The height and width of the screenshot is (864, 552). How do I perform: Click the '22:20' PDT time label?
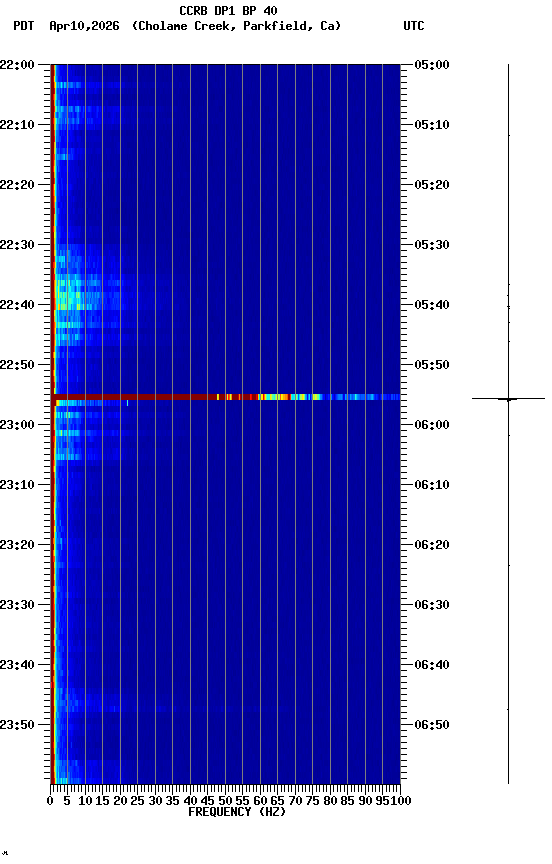(17, 185)
